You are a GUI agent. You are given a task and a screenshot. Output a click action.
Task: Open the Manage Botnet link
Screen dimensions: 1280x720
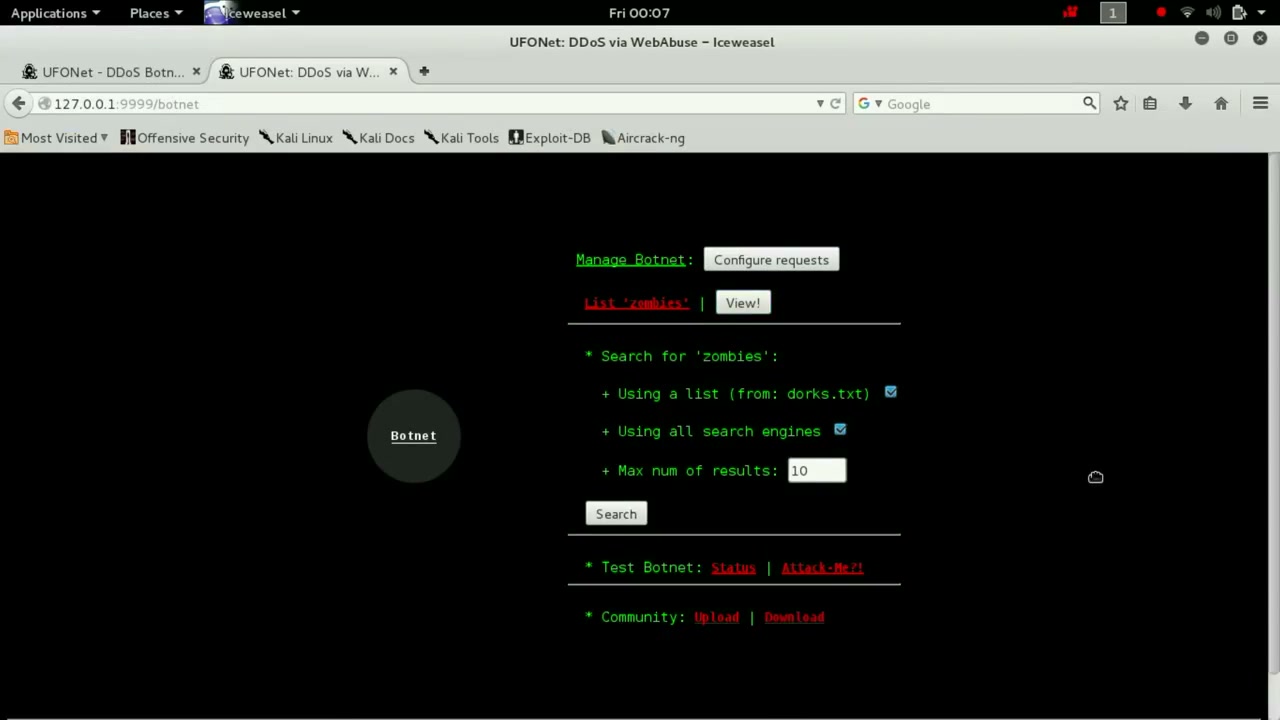630,260
